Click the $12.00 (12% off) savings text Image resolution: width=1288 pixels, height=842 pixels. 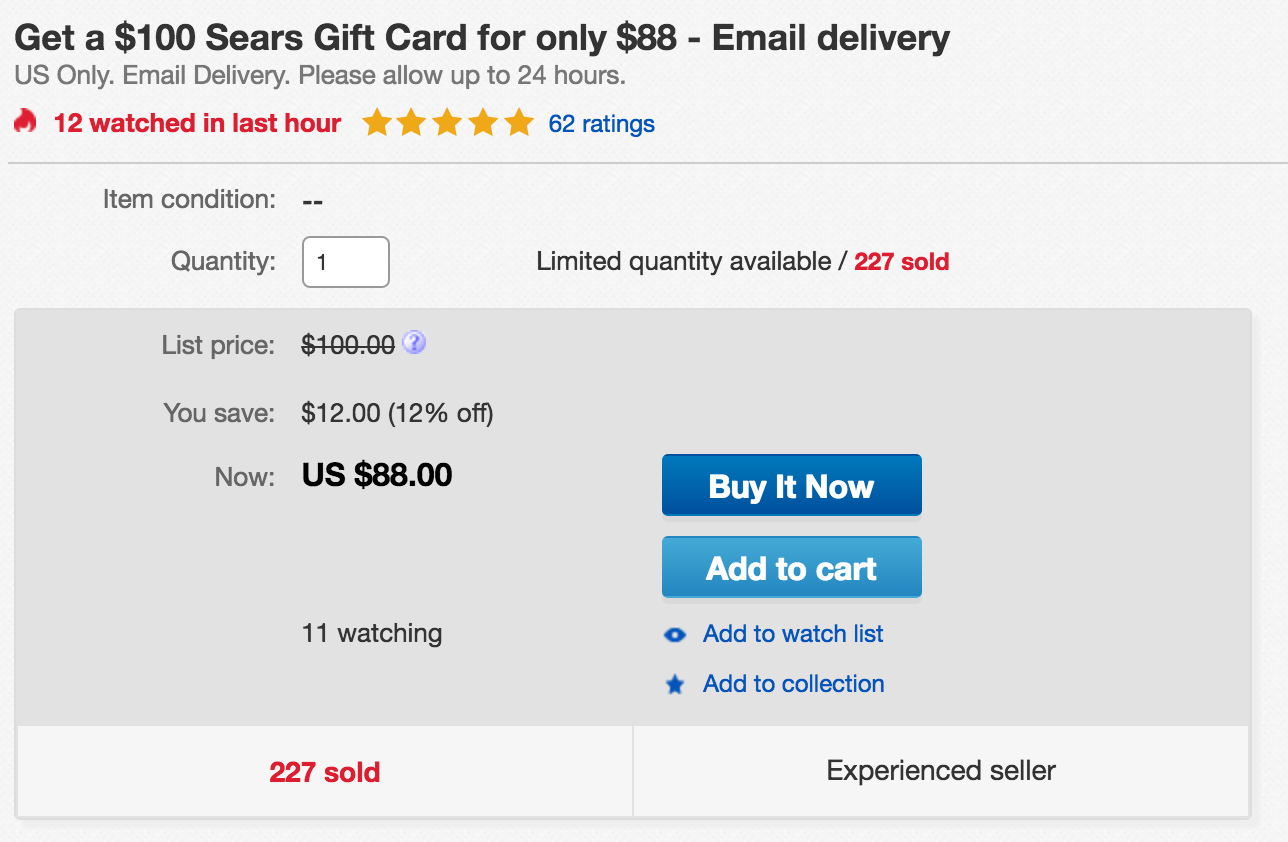pyautogui.click(x=397, y=413)
